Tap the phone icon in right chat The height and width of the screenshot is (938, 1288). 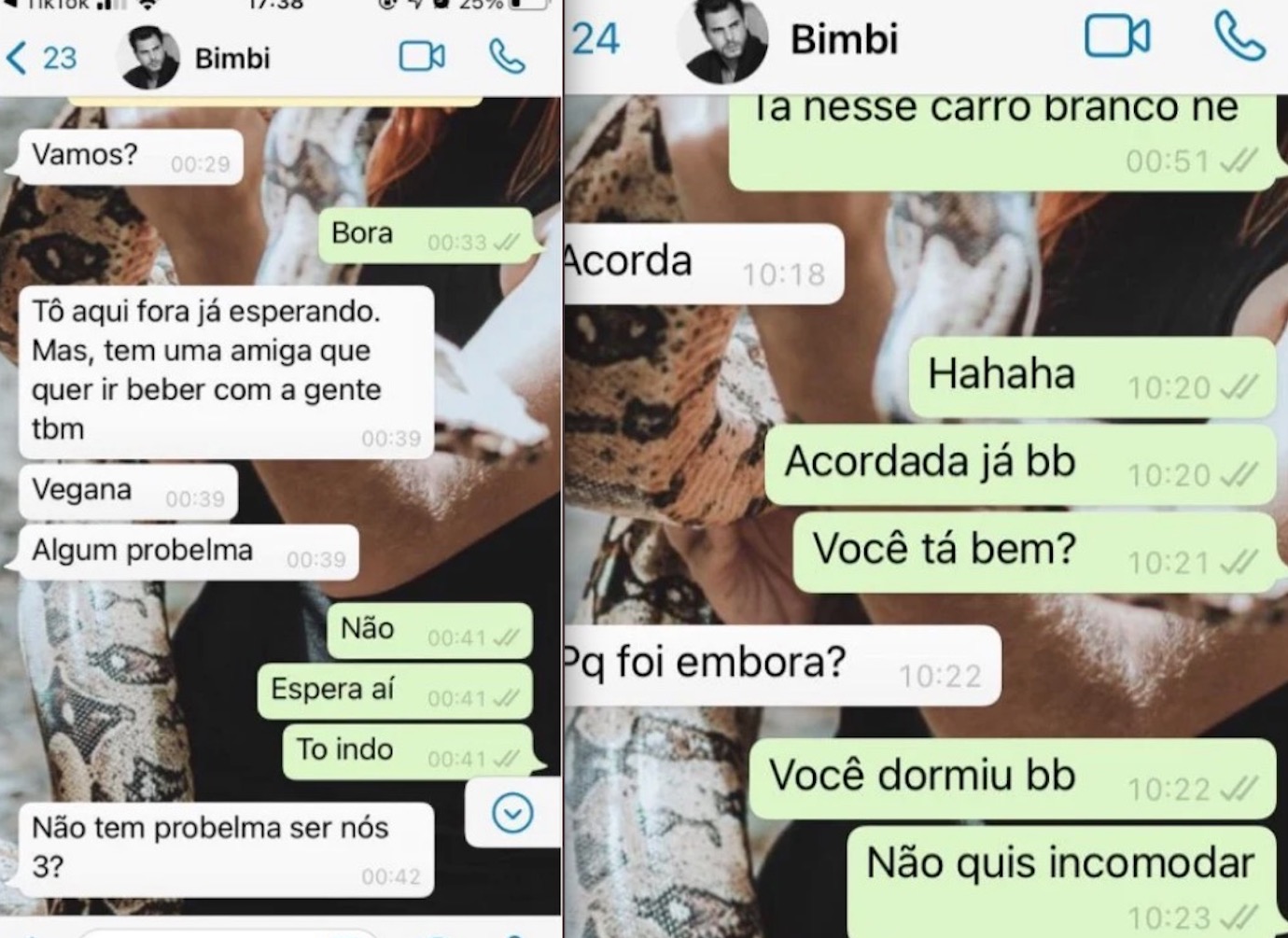coord(1239,36)
